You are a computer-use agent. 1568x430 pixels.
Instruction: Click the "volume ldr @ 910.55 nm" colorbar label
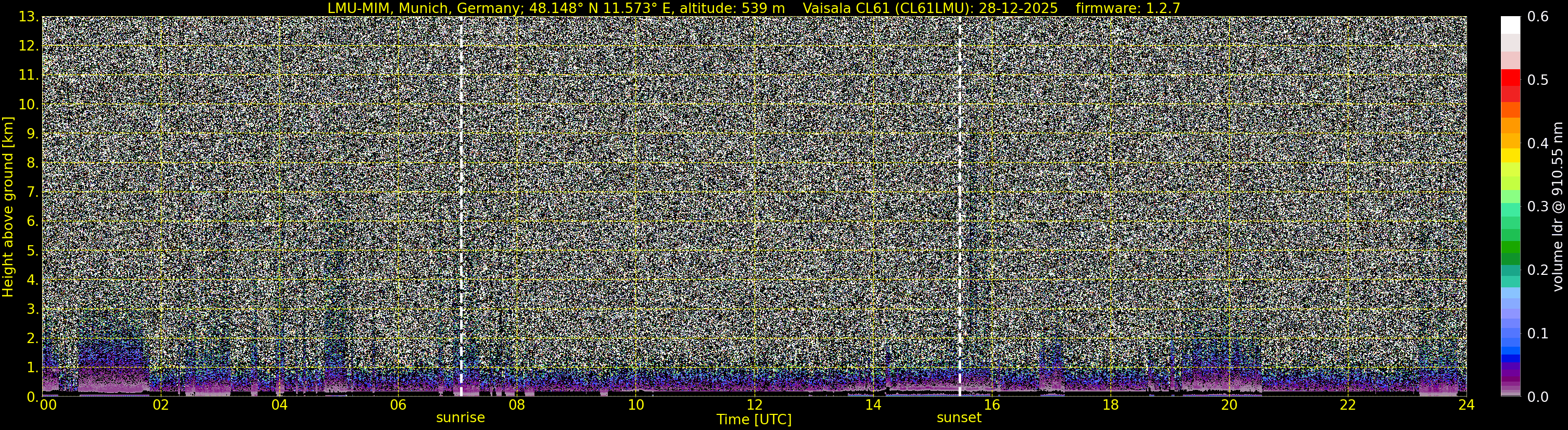[1557, 207]
